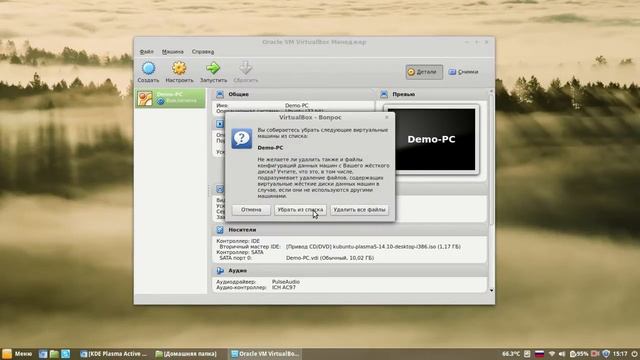This screenshot has width=640, height=360.
Task: Open the Меню start button
Action: point(17,354)
